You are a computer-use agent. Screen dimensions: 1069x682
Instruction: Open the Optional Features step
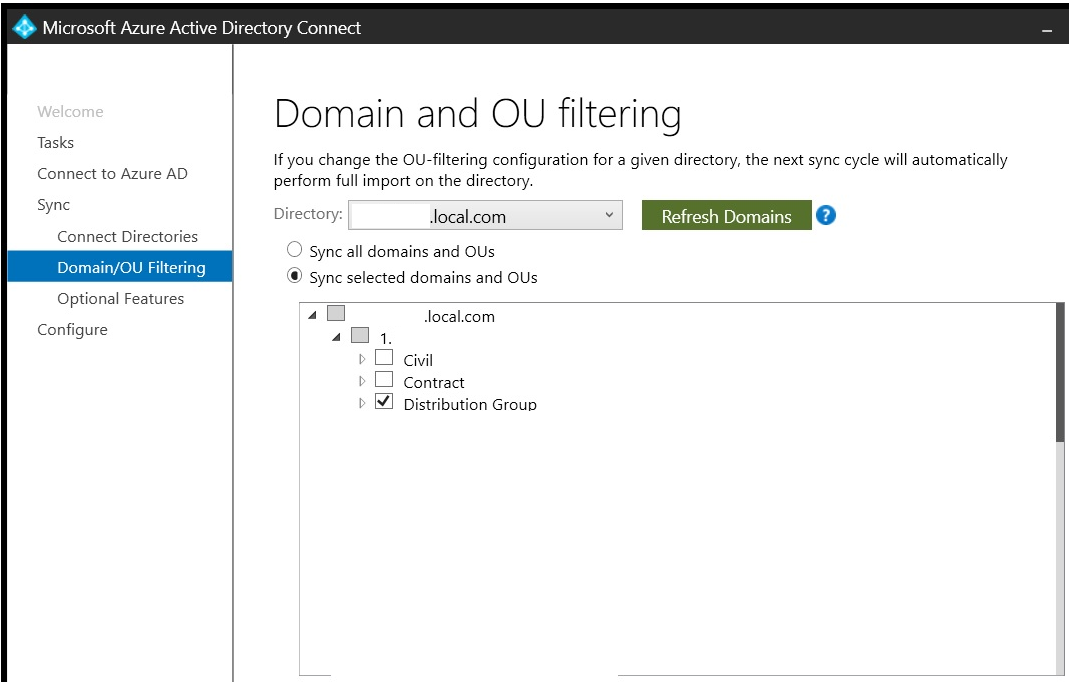(x=121, y=299)
